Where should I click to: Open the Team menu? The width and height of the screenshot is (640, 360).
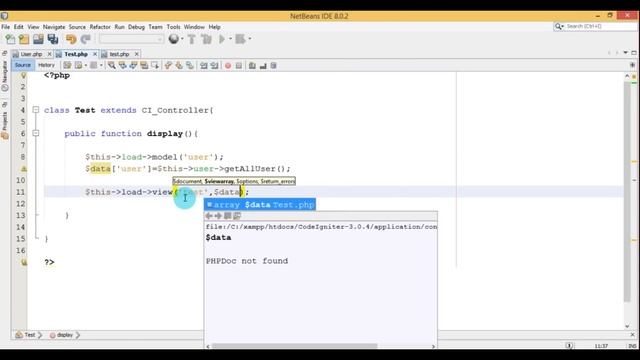[155, 27]
